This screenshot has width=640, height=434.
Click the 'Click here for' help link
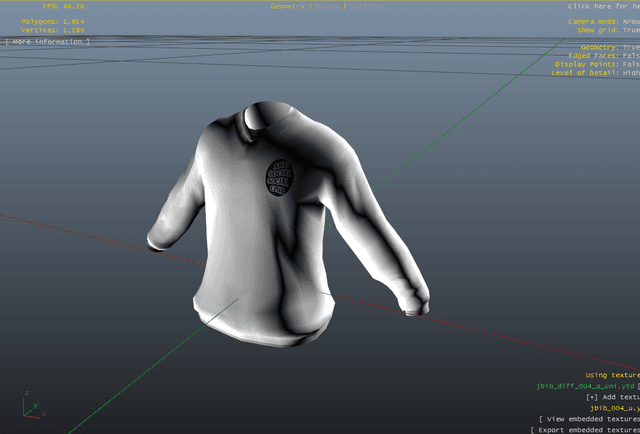pos(603,6)
